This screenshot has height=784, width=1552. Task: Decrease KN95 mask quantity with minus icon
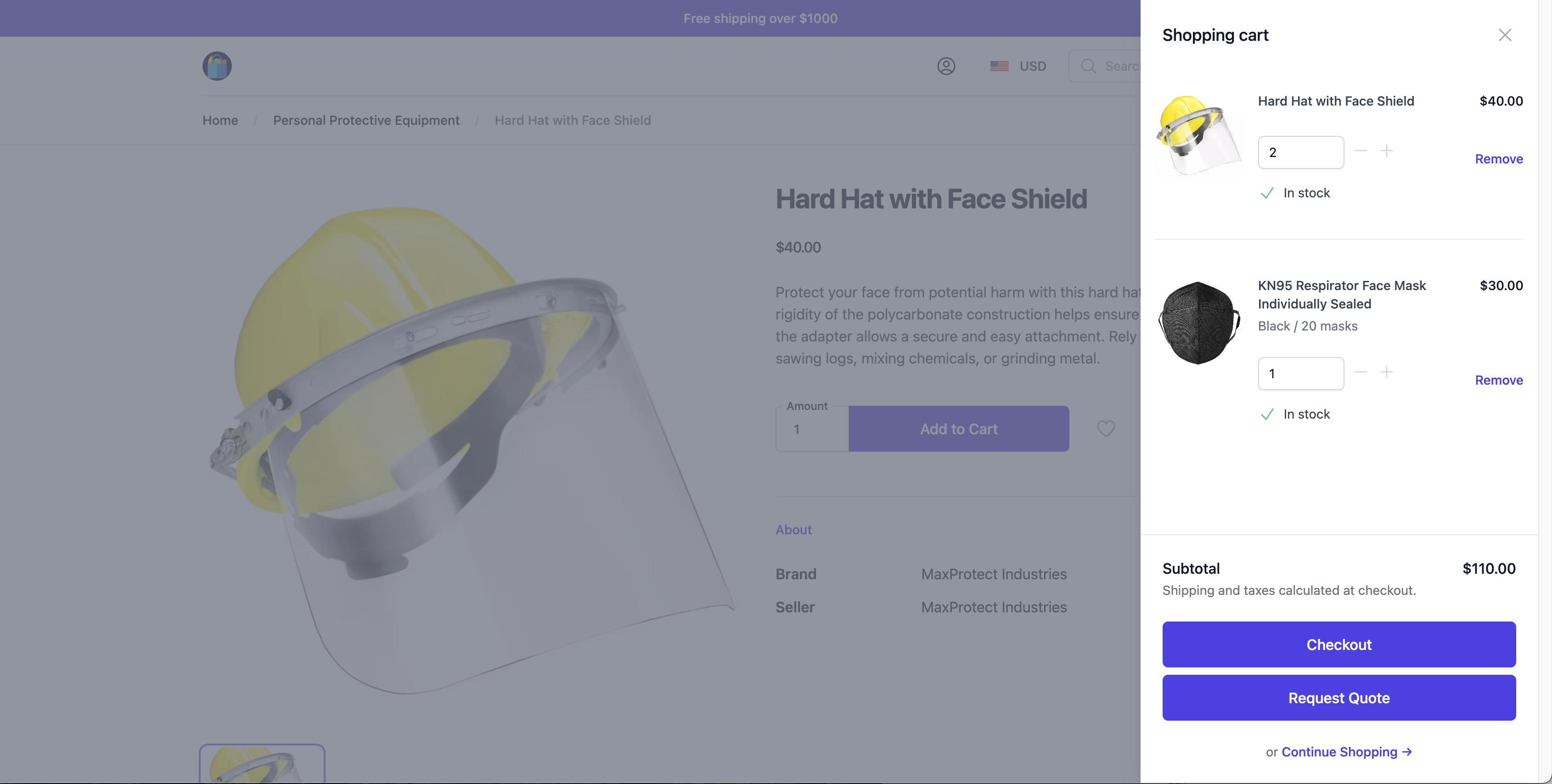pyautogui.click(x=1361, y=372)
